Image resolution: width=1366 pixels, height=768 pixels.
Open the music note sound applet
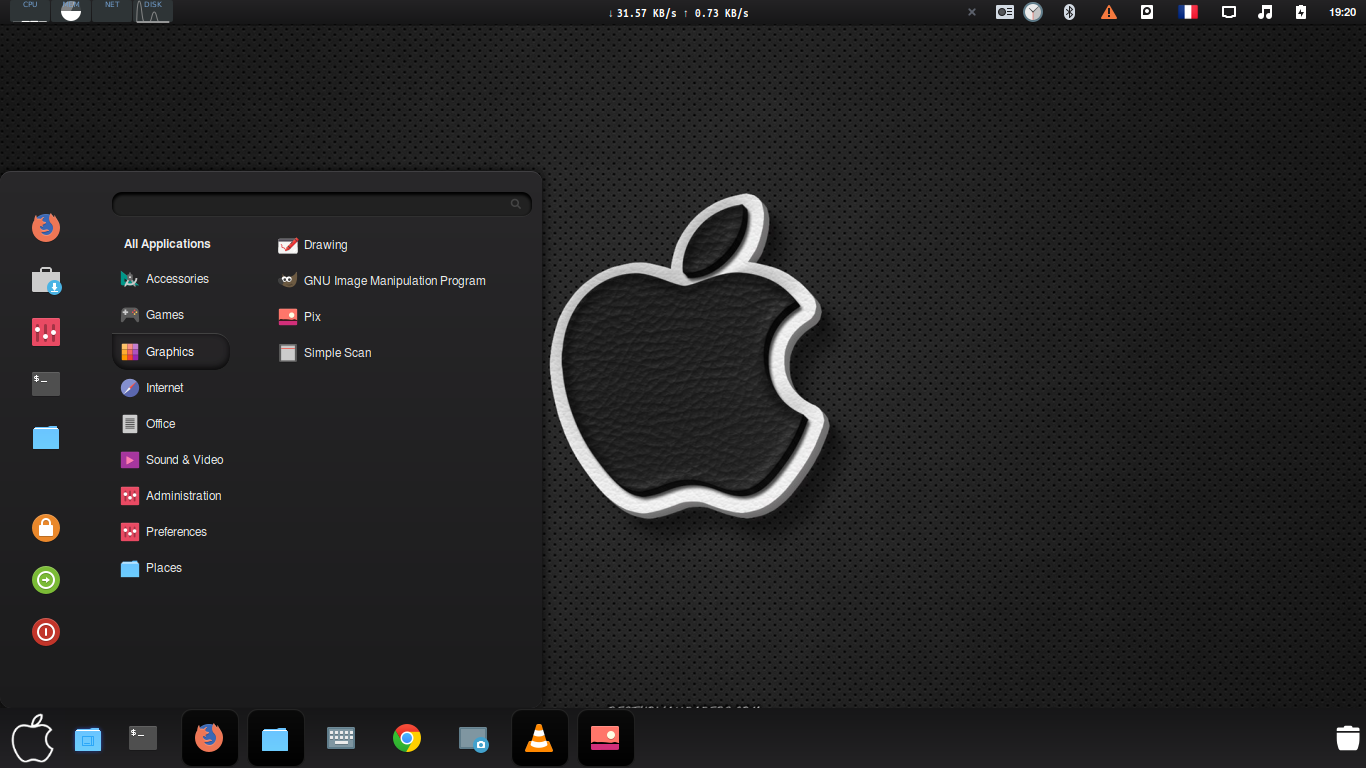pos(1265,12)
